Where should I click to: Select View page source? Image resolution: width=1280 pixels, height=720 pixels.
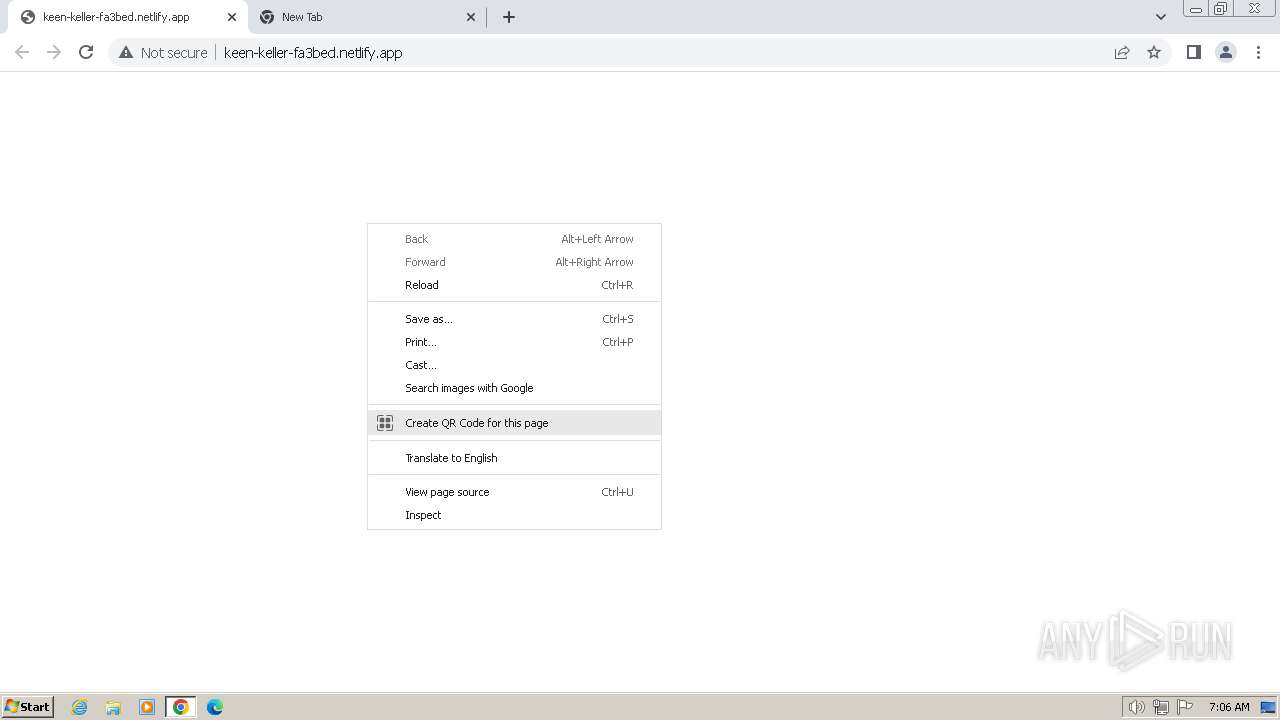(514, 492)
